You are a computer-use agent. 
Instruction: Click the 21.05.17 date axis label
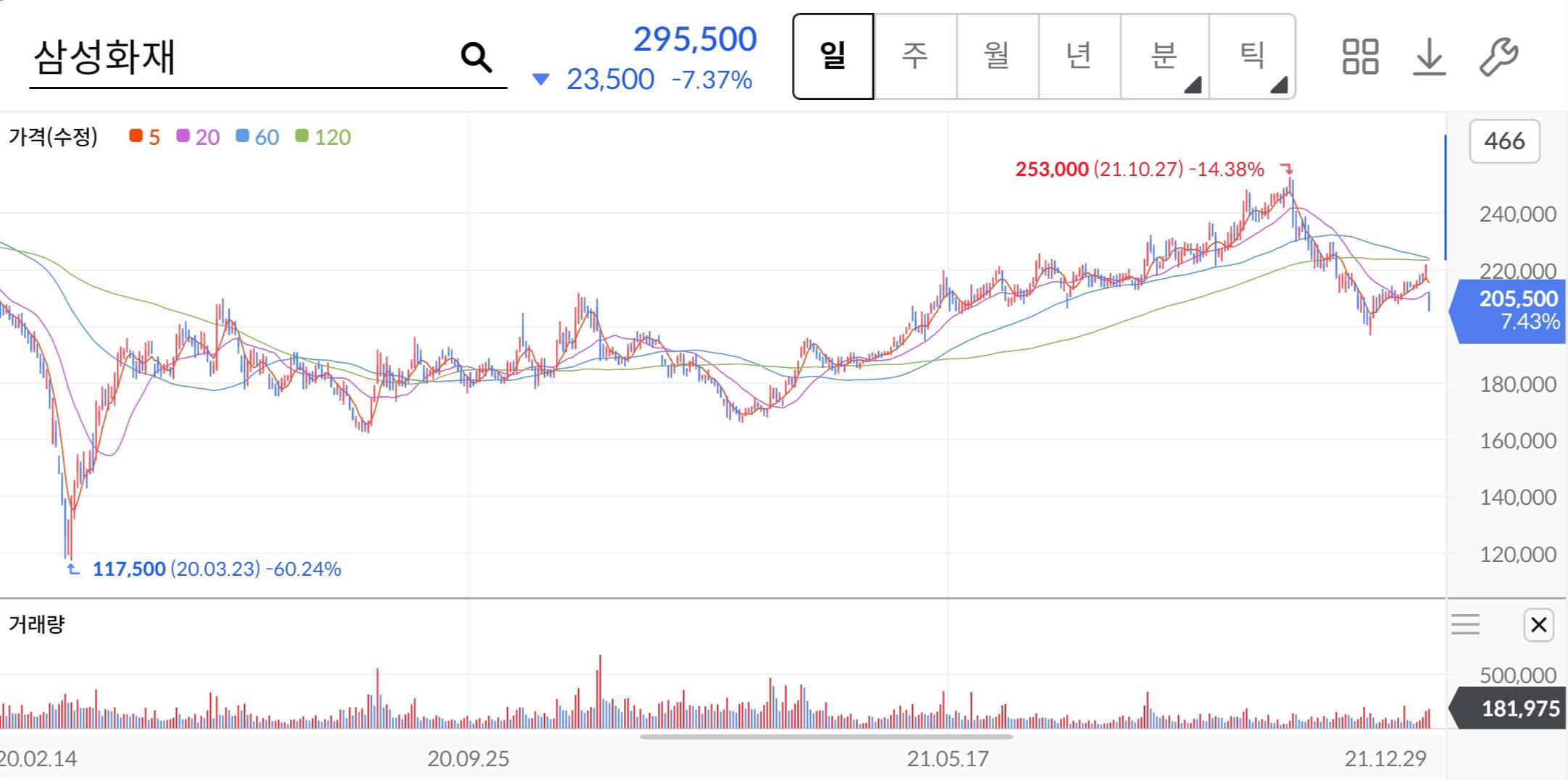coord(948,759)
